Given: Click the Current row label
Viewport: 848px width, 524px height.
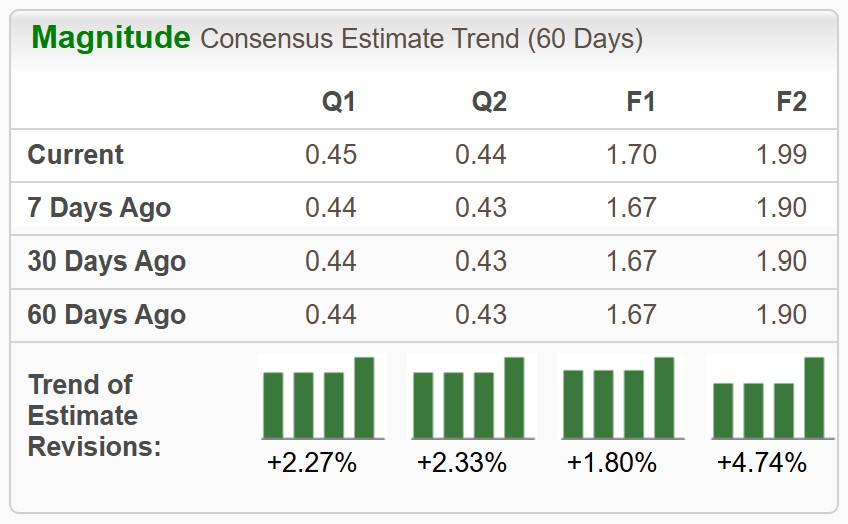Looking at the screenshot, I should click(x=76, y=155).
